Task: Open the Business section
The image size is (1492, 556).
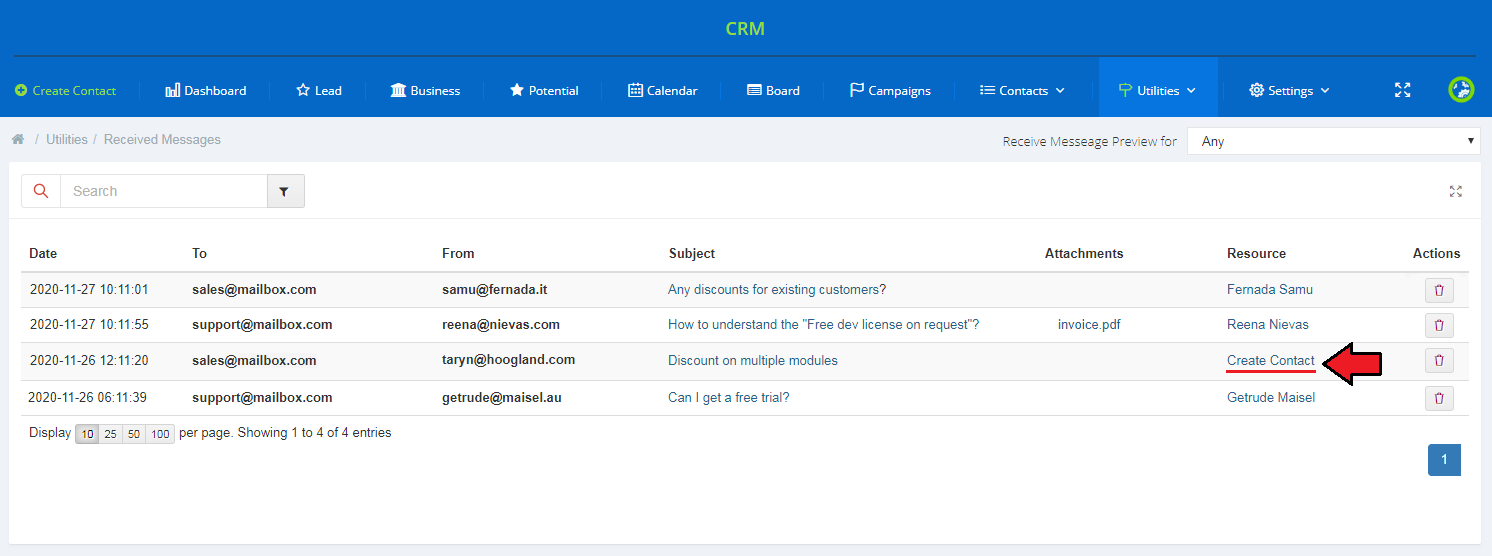Action: coord(425,90)
